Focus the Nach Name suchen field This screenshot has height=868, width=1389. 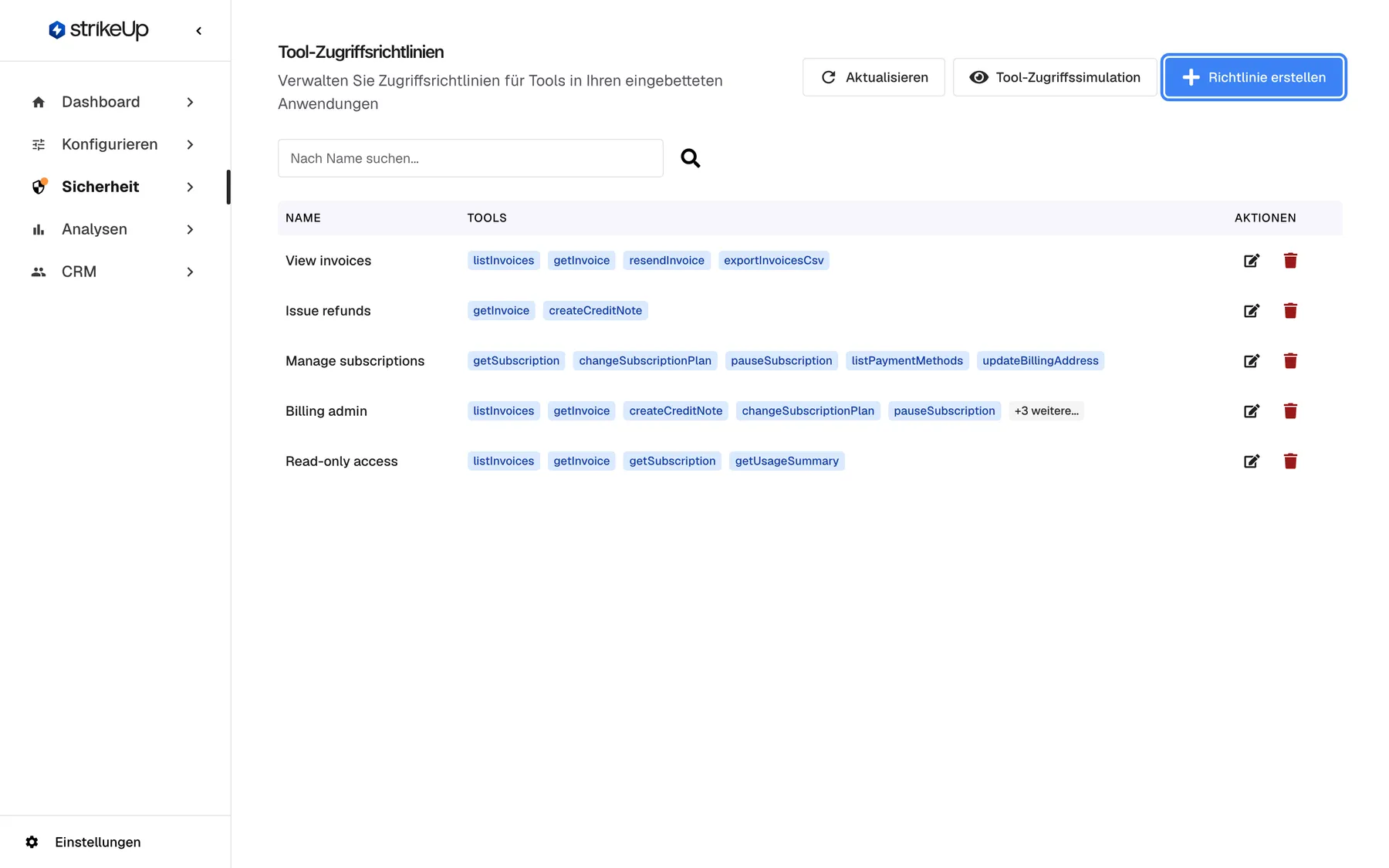pyautogui.click(x=471, y=158)
